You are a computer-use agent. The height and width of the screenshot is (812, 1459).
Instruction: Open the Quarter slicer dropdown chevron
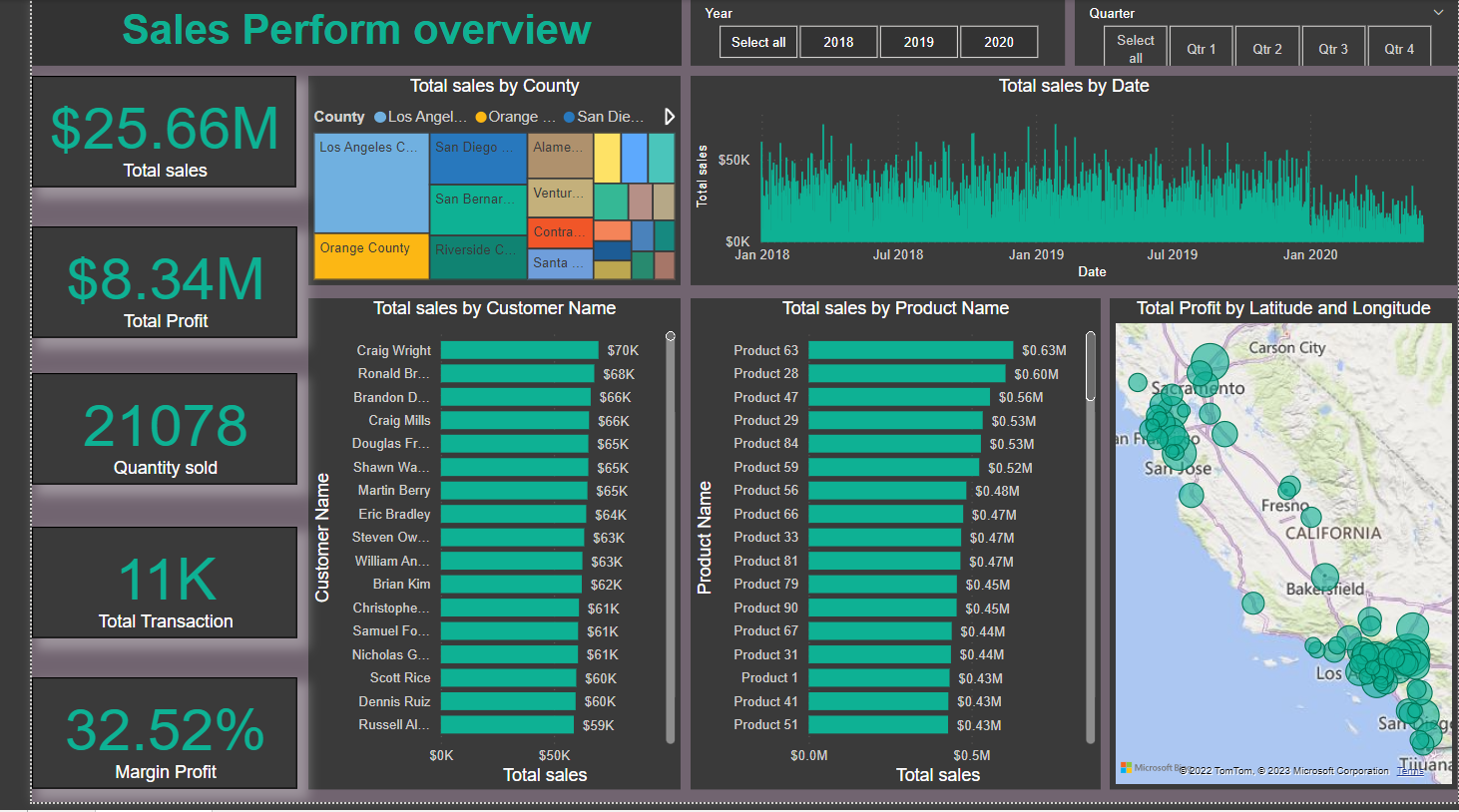point(1437,12)
